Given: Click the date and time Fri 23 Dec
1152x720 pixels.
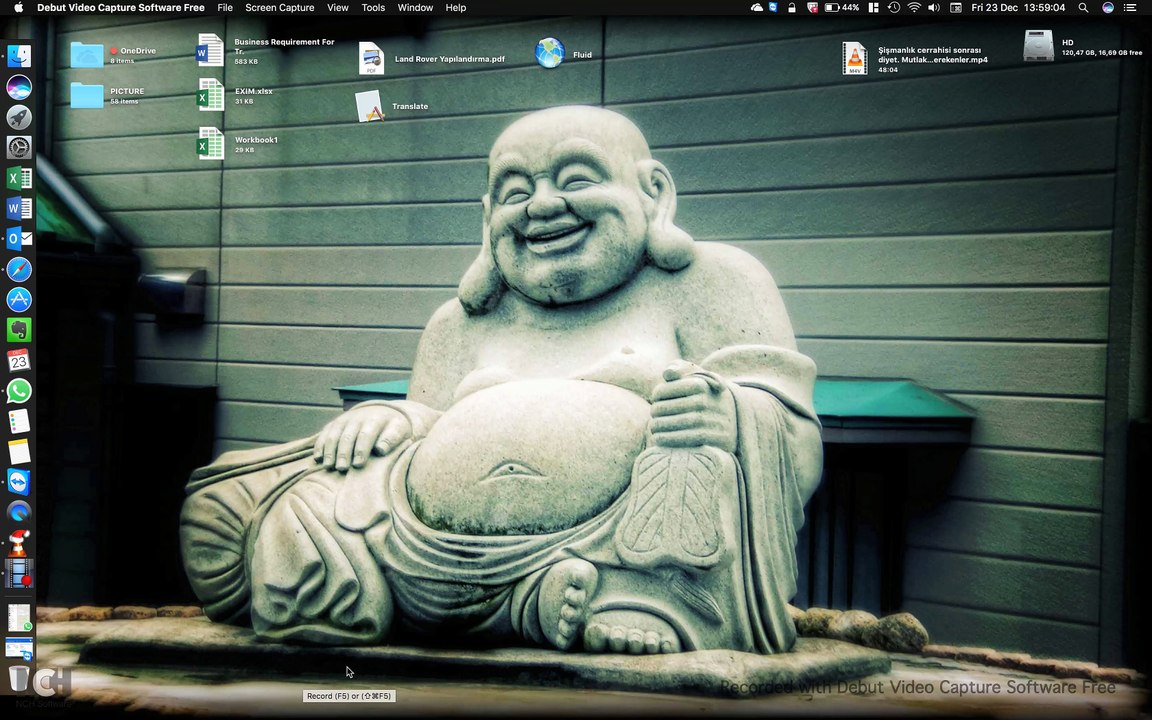Looking at the screenshot, I should point(1018,7).
